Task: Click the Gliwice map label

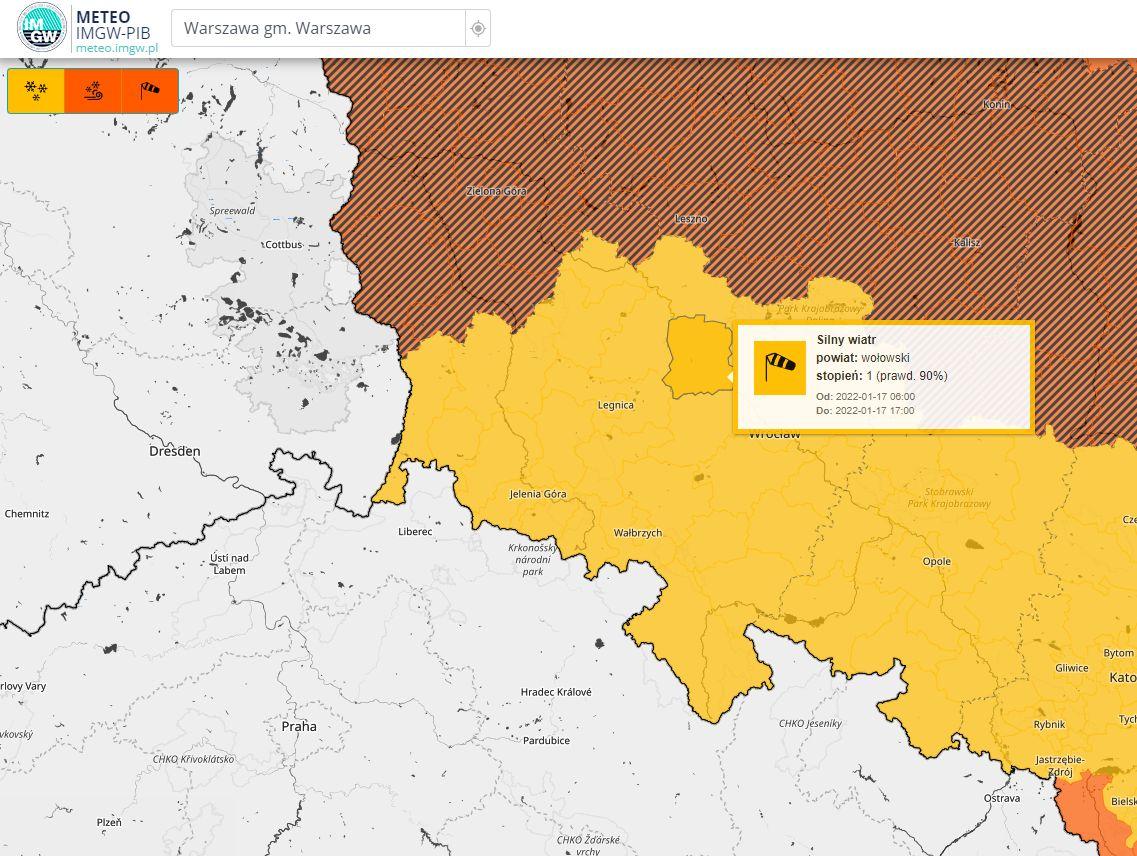Action: click(x=1072, y=668)
